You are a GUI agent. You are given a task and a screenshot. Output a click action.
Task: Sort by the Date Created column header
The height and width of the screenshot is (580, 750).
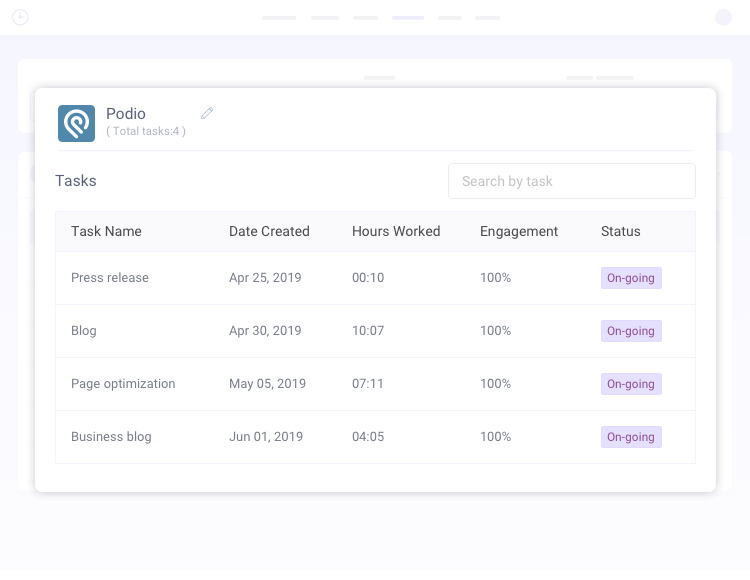[269, 231]
